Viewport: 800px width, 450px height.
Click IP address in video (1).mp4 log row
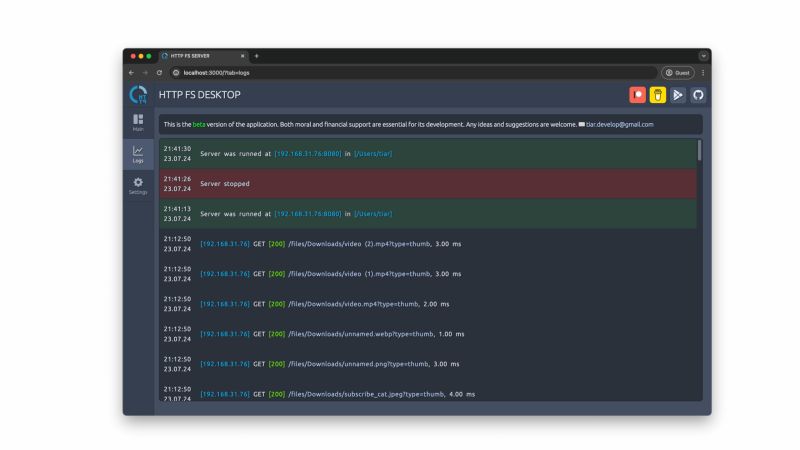tap(225, 274)
